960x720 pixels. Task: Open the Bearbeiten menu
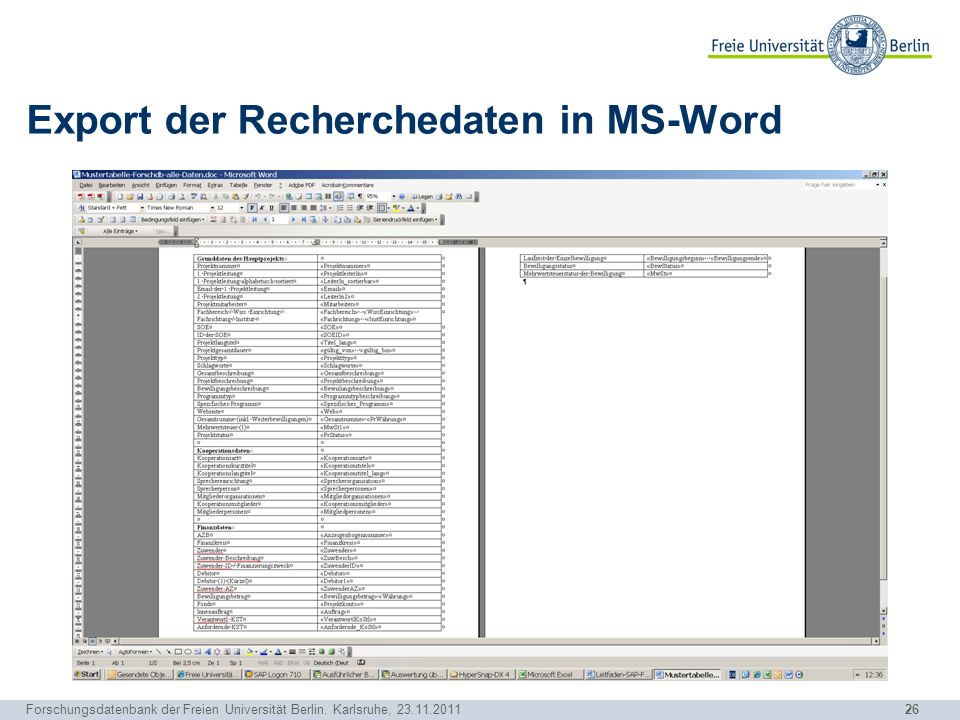112,185
